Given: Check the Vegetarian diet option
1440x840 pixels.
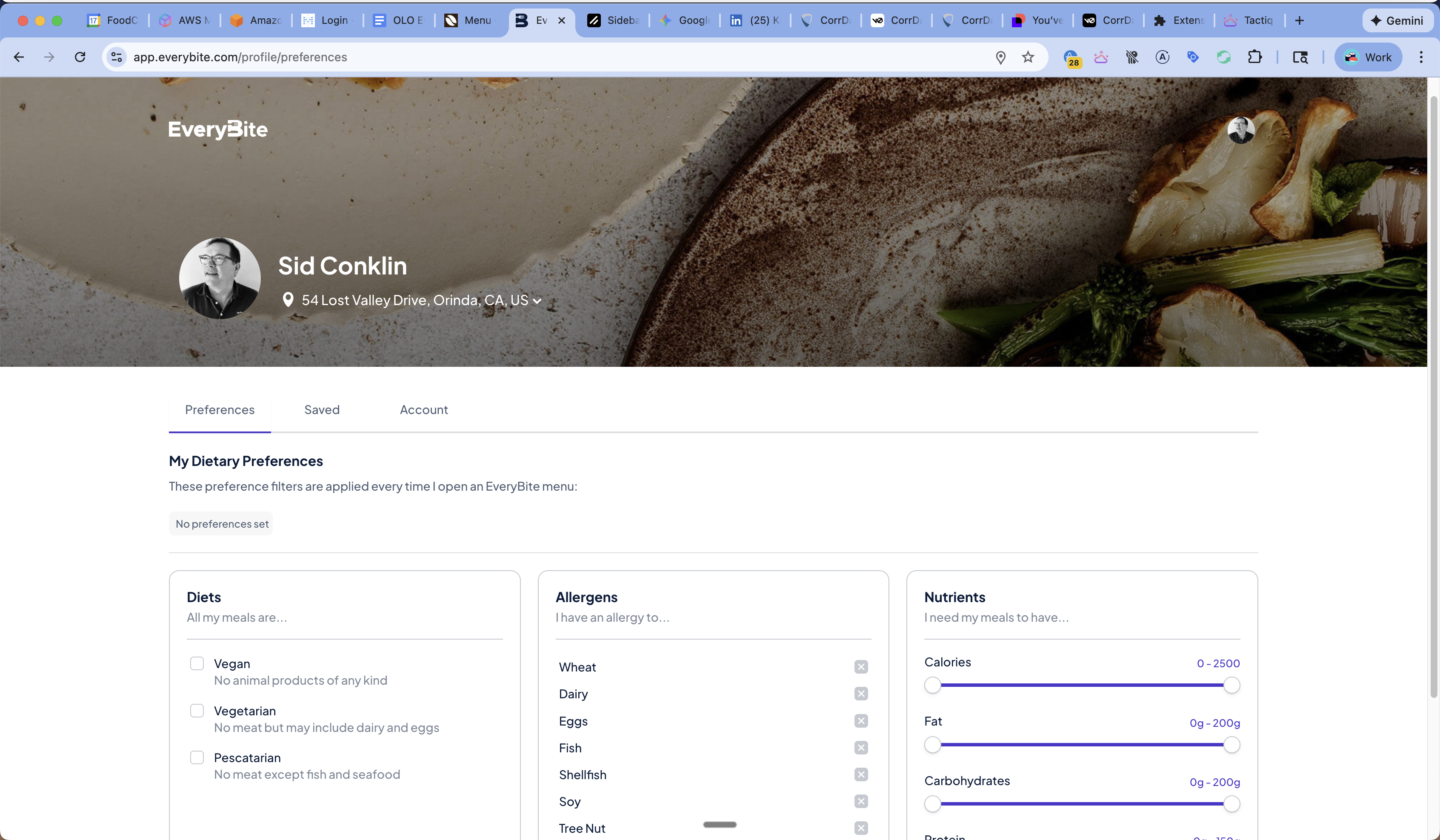Looking at the screenshot, I should (x=197, y=711).
